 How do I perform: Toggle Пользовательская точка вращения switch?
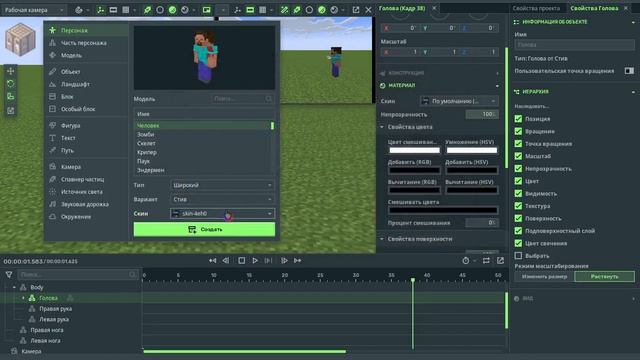pos(629,71)
